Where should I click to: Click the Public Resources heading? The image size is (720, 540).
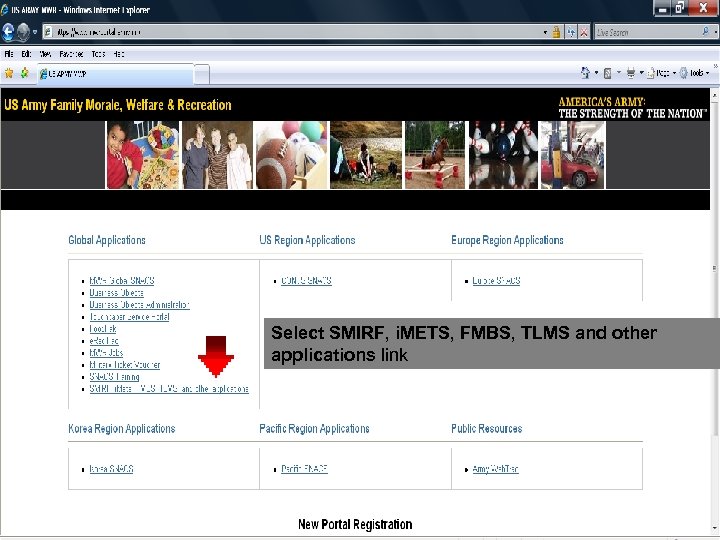[487, 428]
